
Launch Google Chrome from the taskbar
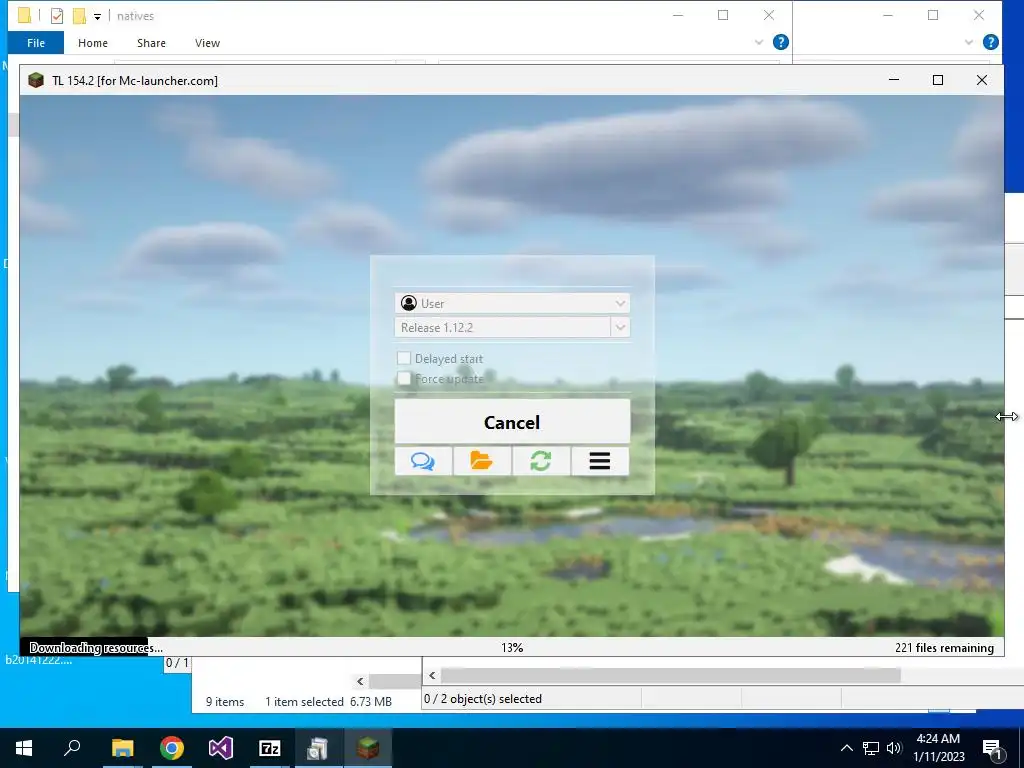pos(172,748)
